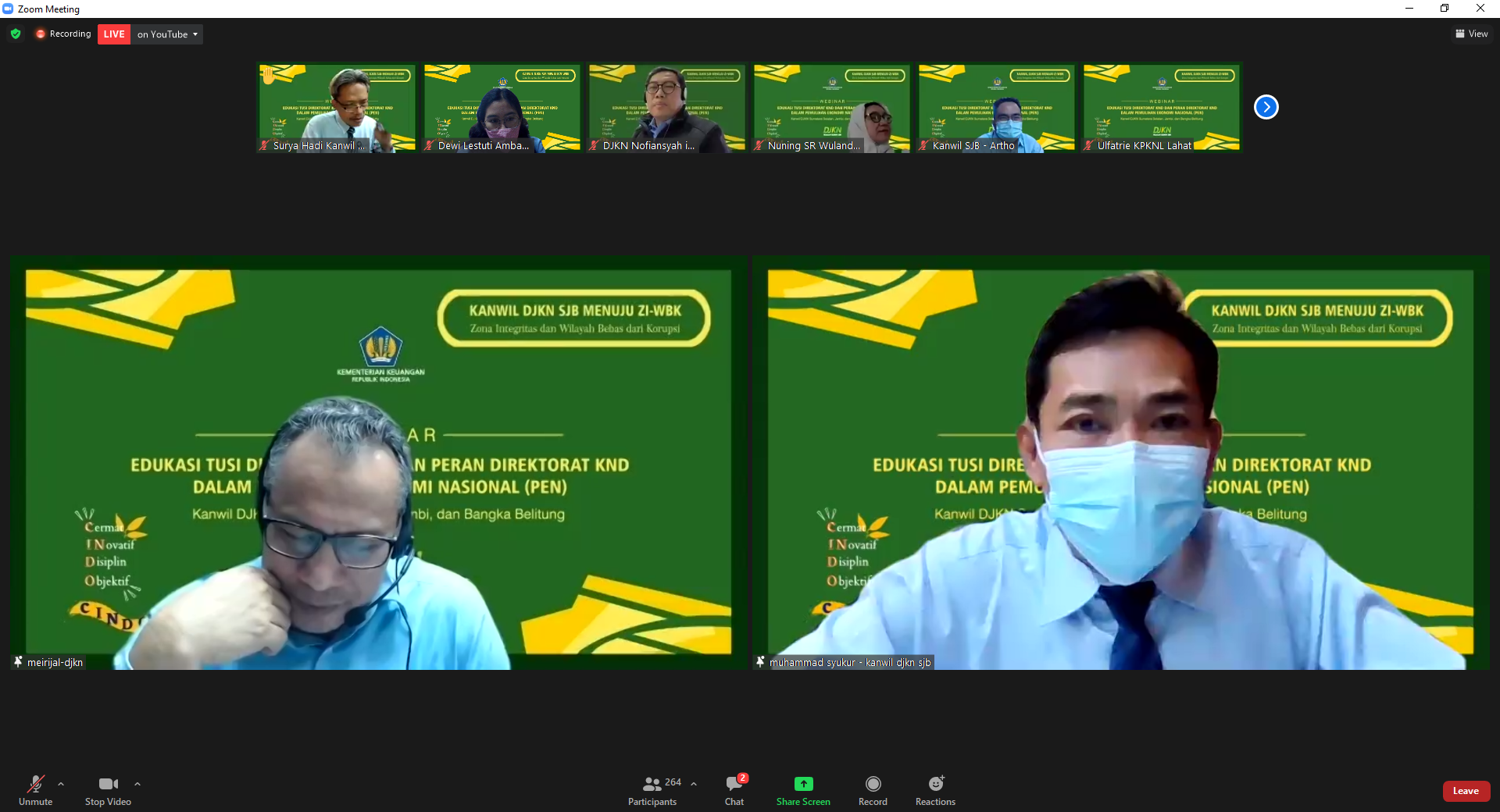Unmute the microphone
1500x812 pixels.
pyautogui.click(x=36, y=784)
